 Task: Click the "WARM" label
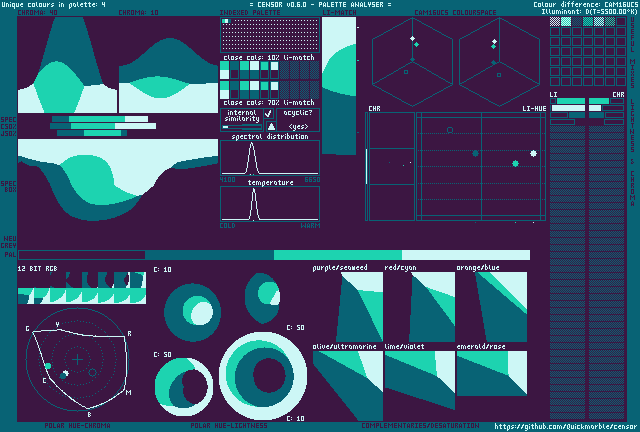[310, 225]
